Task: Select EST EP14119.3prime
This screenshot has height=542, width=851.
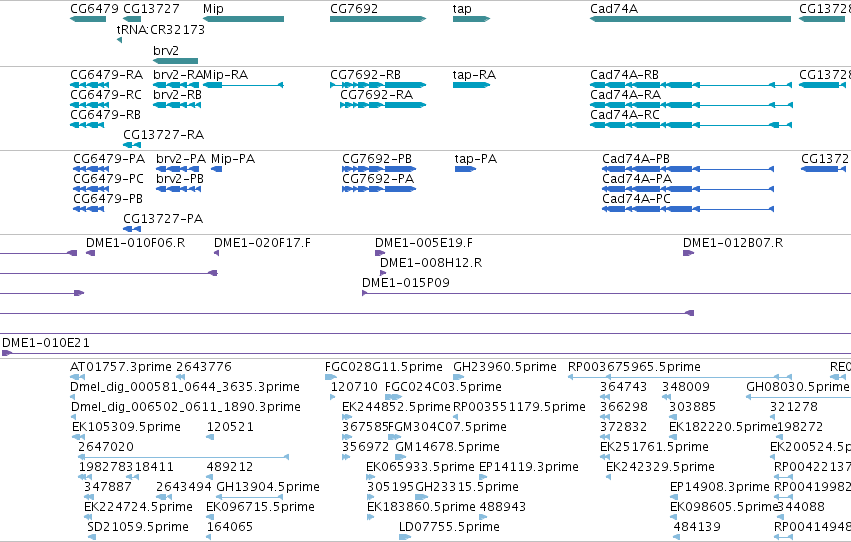Action: pyautogui.click(x=529, y=468)
